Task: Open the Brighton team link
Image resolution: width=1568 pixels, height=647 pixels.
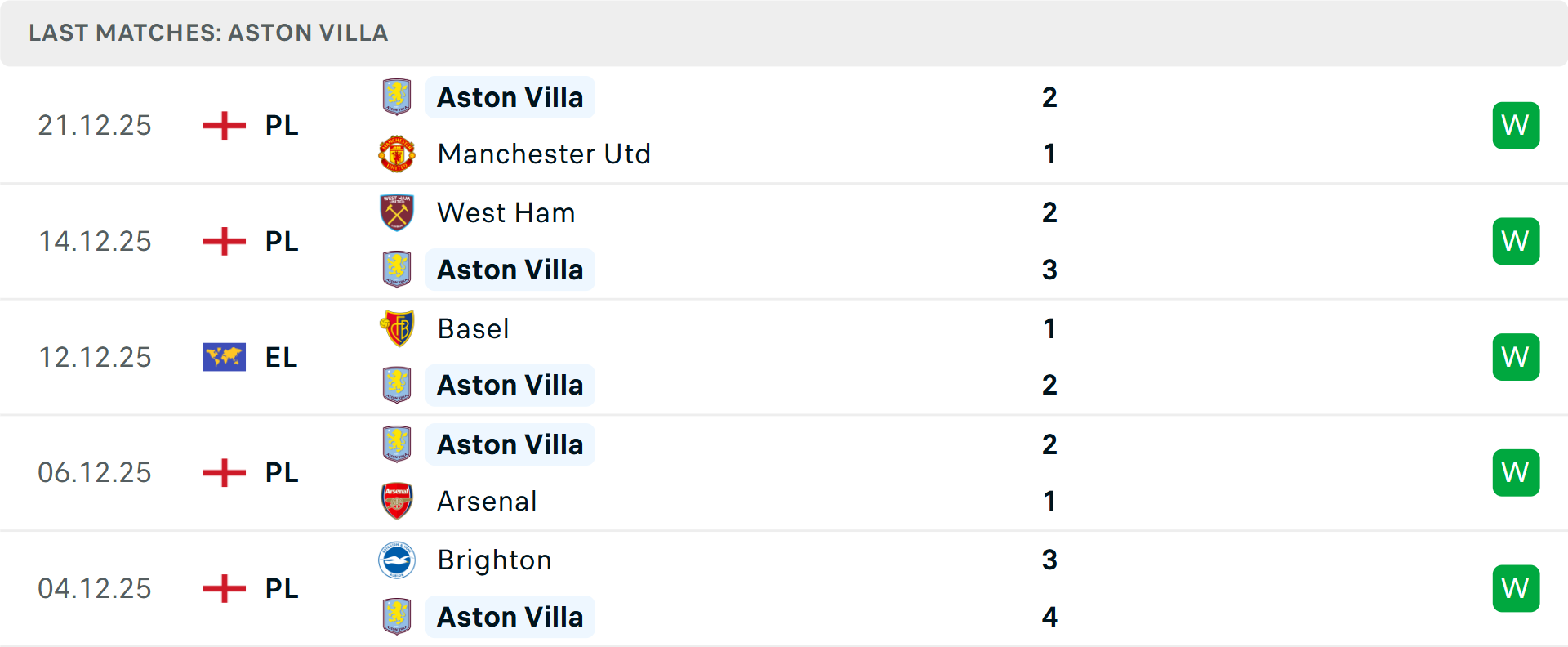Action: (495, 560)
